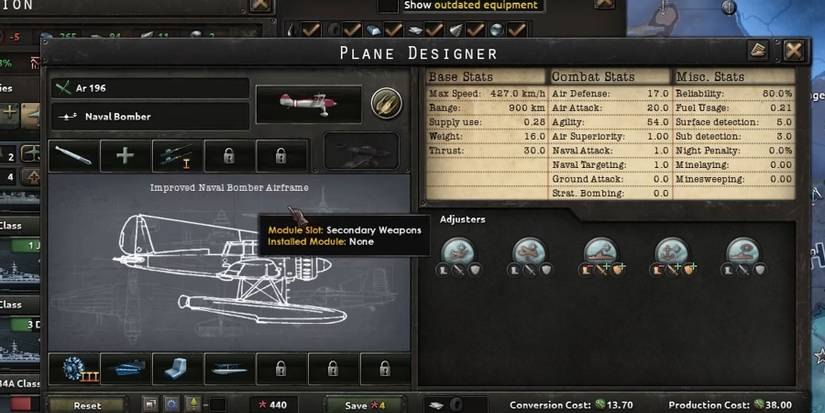
Task: Click the locked slot right after the floats slot
Action: [280, 368]
